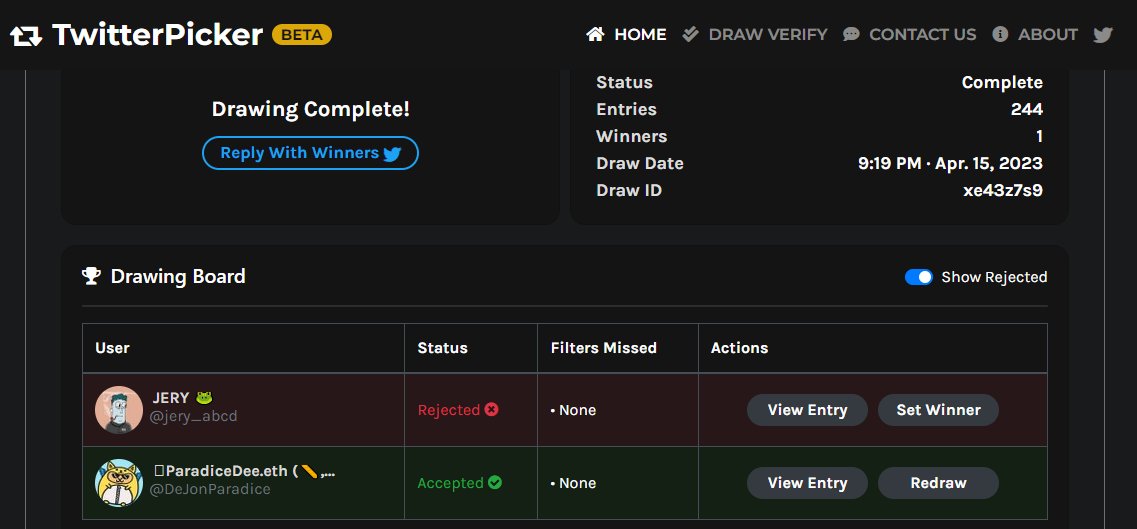Image resolution: width=1137 pixels, height=529 pixels.
Task: Open the ABOUT menu item
Action: coord(1048,34)
